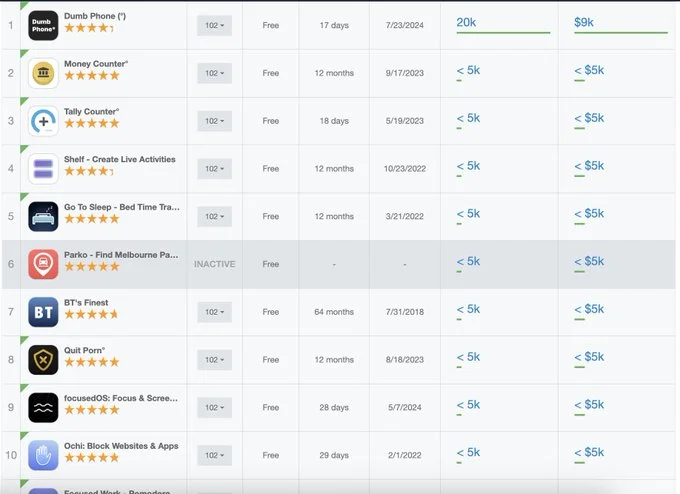
Task: Open the 102 dropdown for BT's Finest
Action: (214, 312)
